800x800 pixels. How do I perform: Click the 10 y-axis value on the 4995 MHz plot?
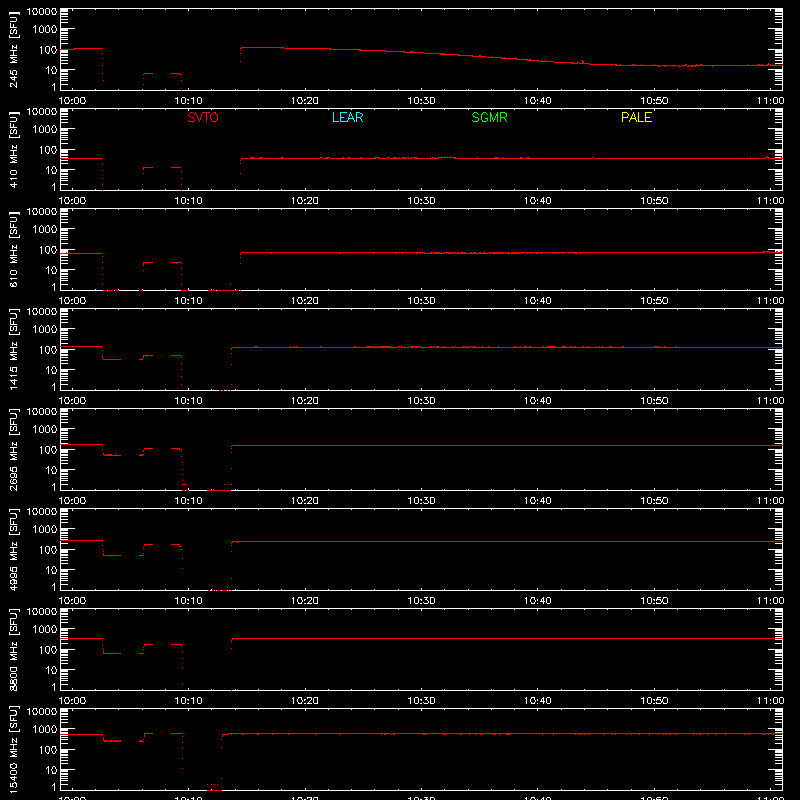coord(51,570)
